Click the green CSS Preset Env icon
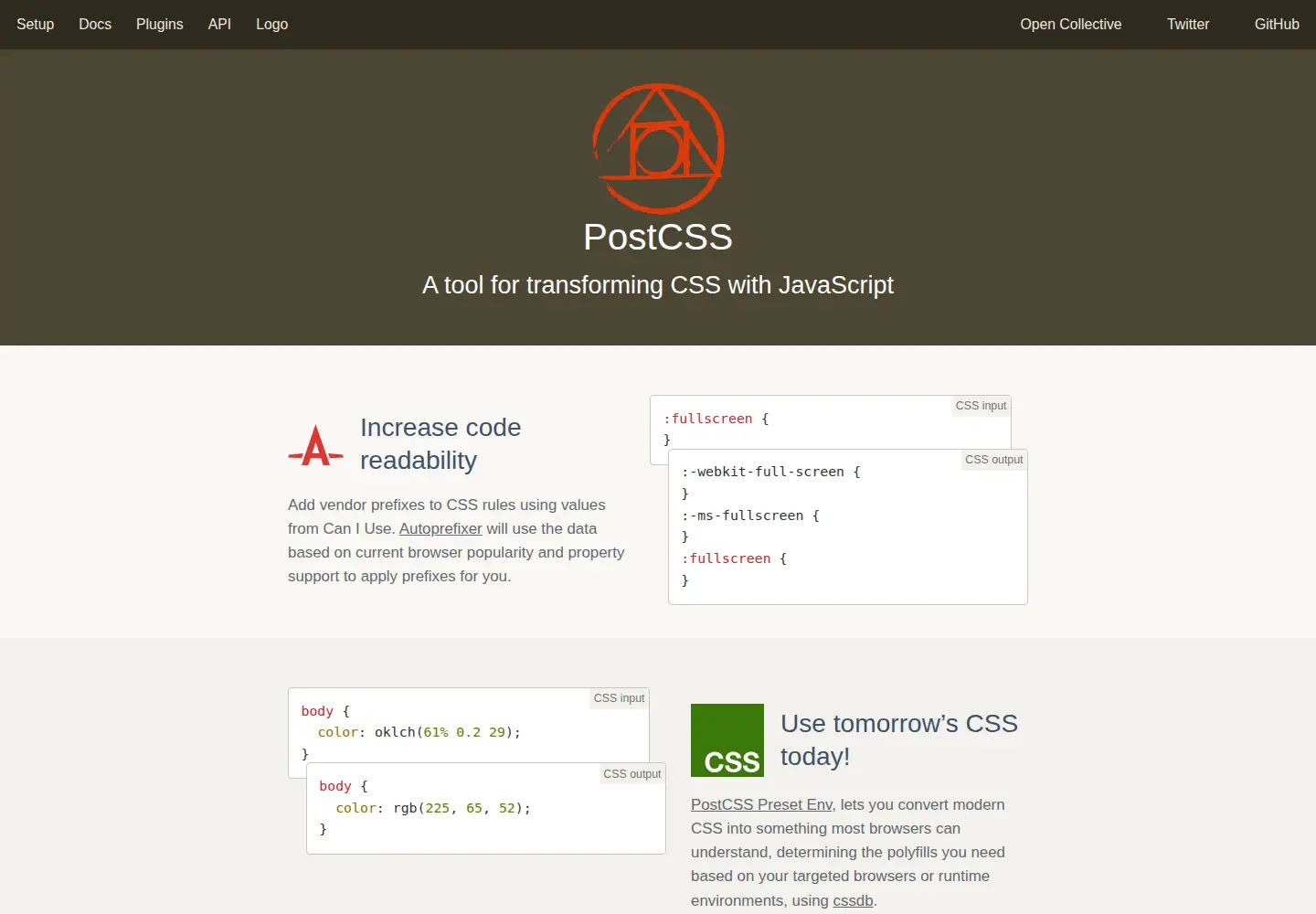 click(727, 740)
